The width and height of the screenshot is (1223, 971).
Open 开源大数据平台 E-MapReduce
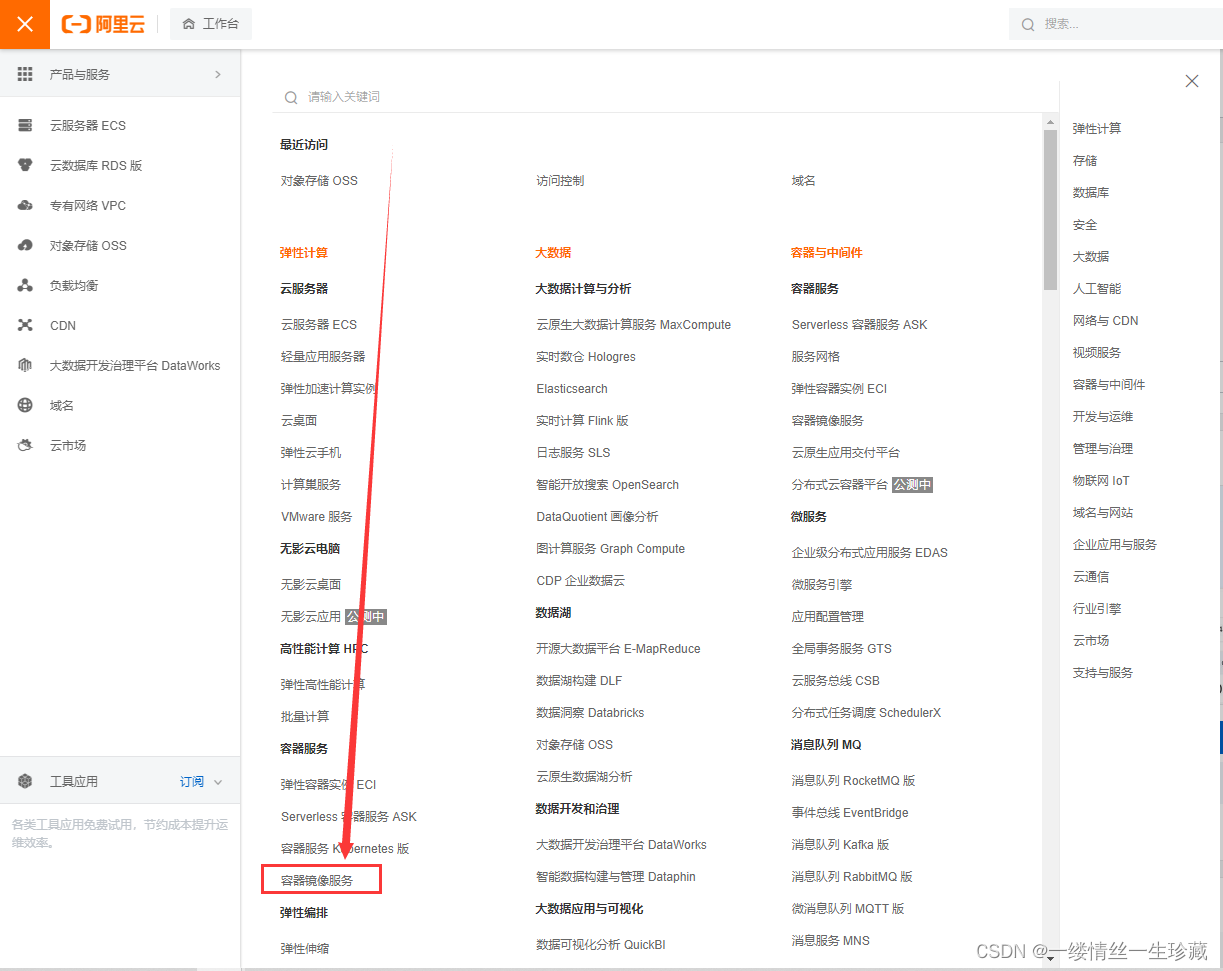tap(618, 648)
